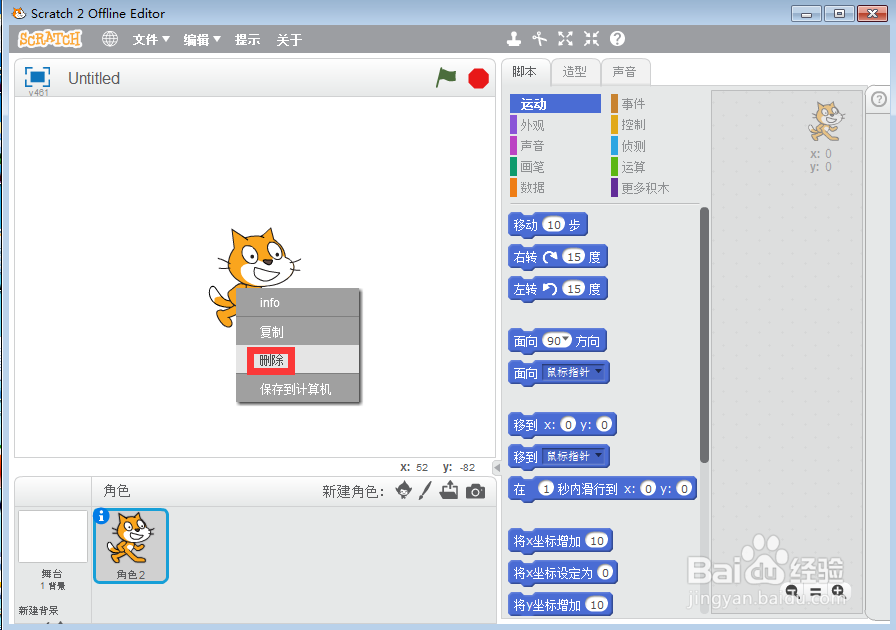Open the language globe menu

tap(110, 39)
